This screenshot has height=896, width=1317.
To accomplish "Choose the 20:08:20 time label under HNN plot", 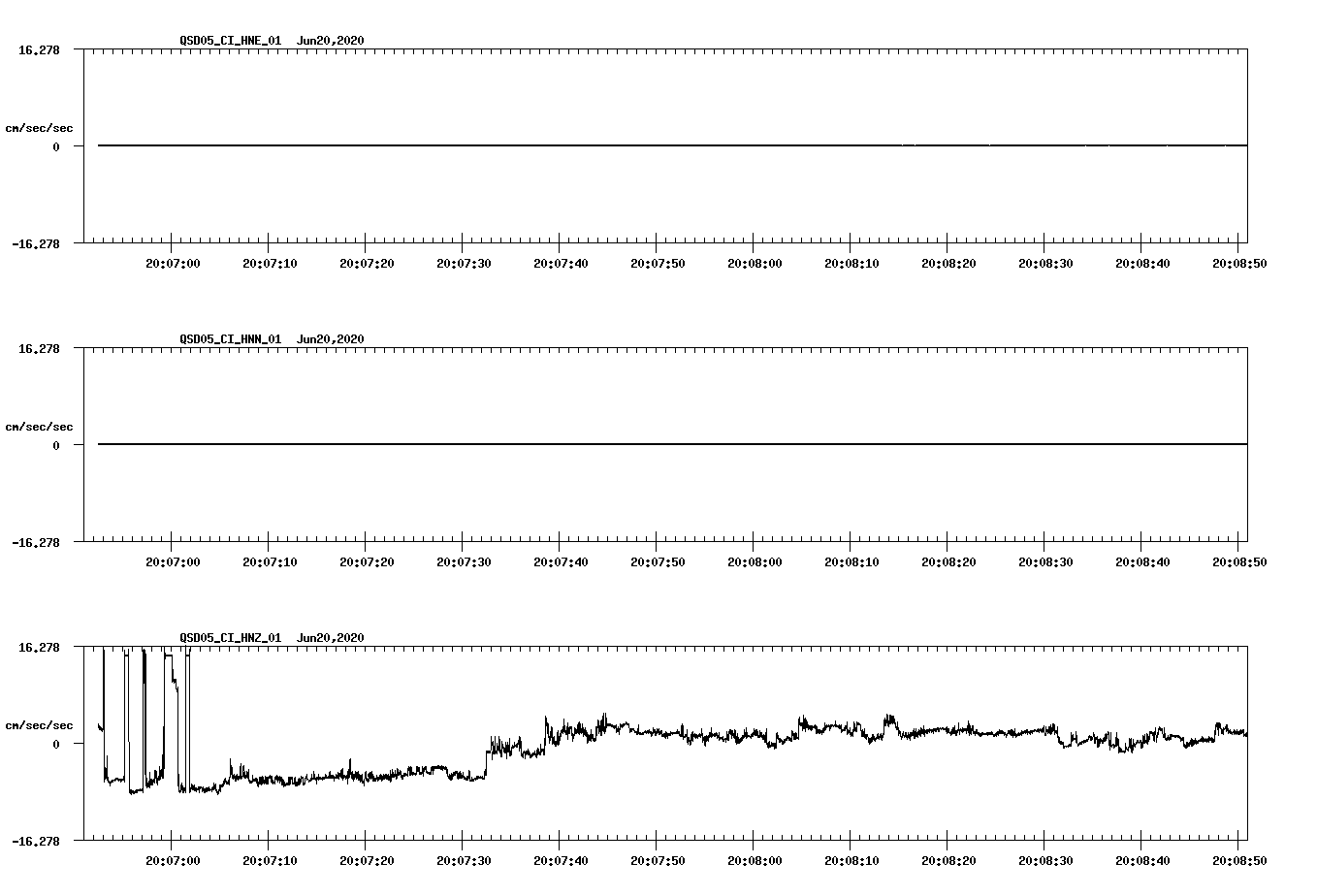I will (948, 562).
